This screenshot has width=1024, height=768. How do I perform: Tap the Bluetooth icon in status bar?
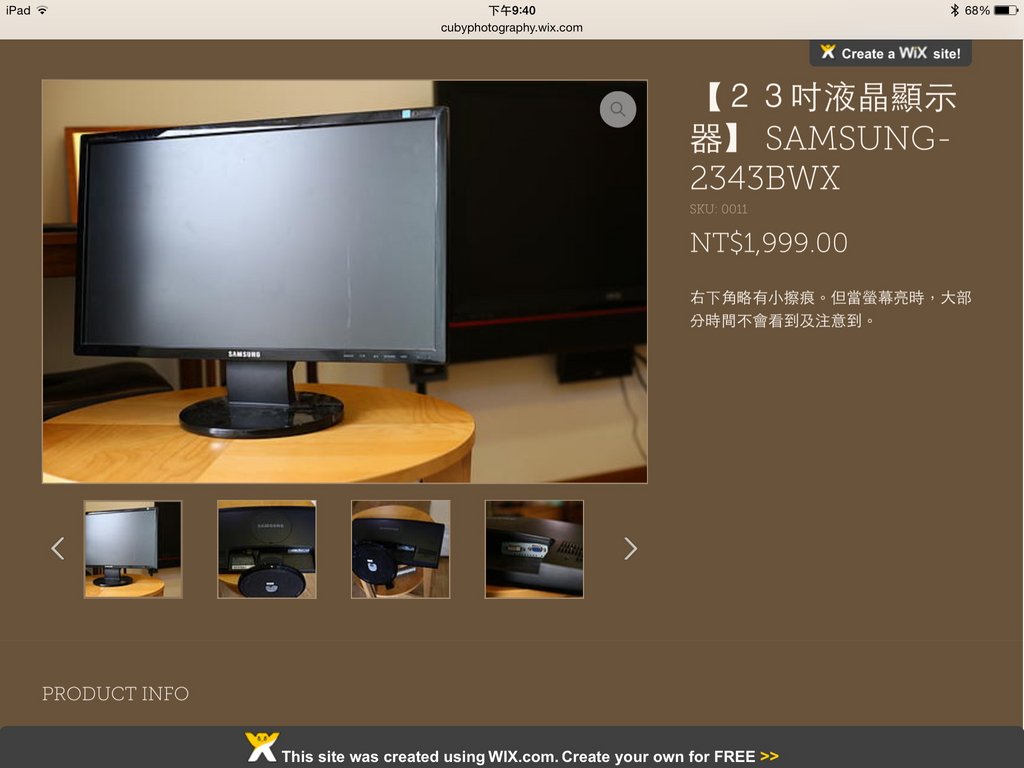click(x=954, y=10)
